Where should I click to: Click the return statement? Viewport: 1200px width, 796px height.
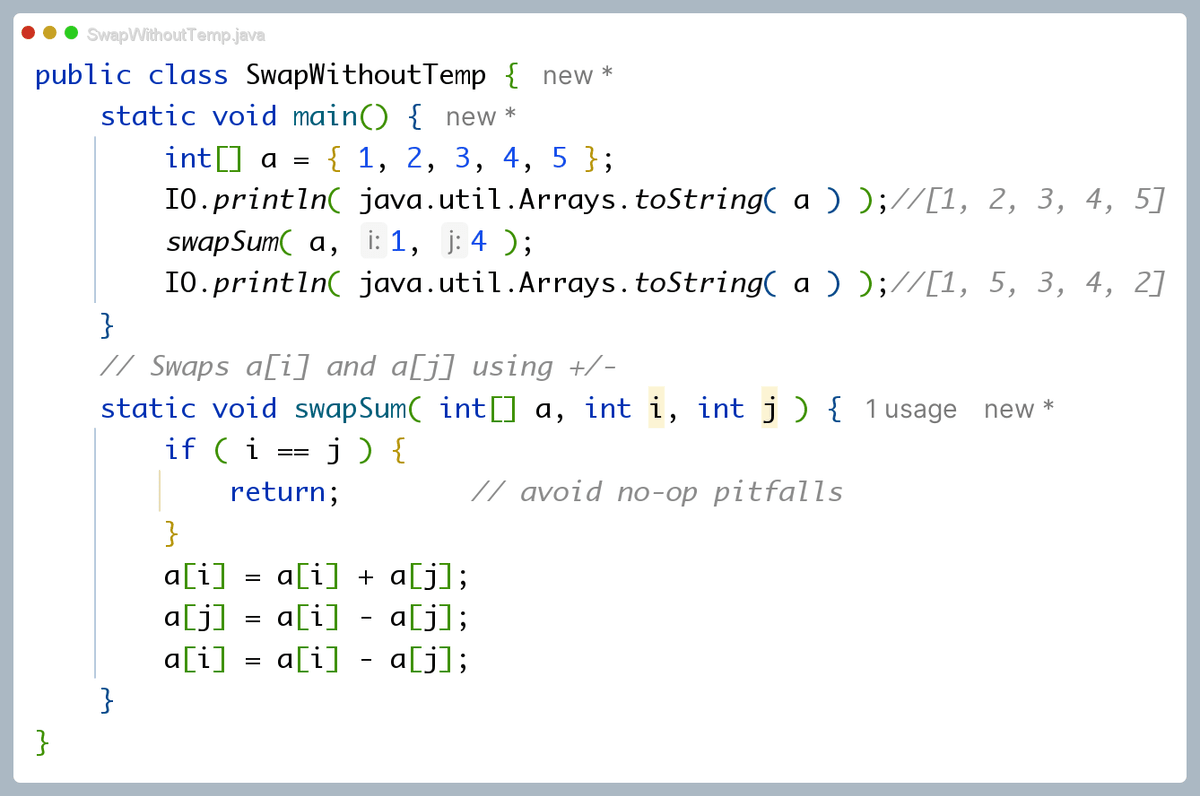(285, 492)
